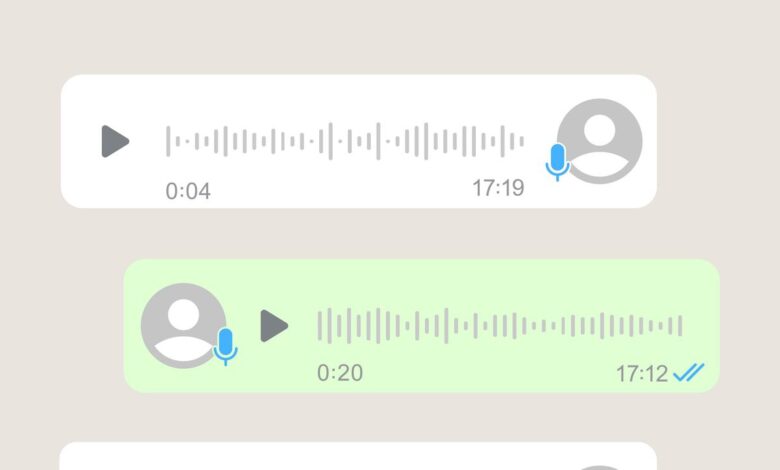Click the partially visible message bubble at the bottom

pos(358,456)
